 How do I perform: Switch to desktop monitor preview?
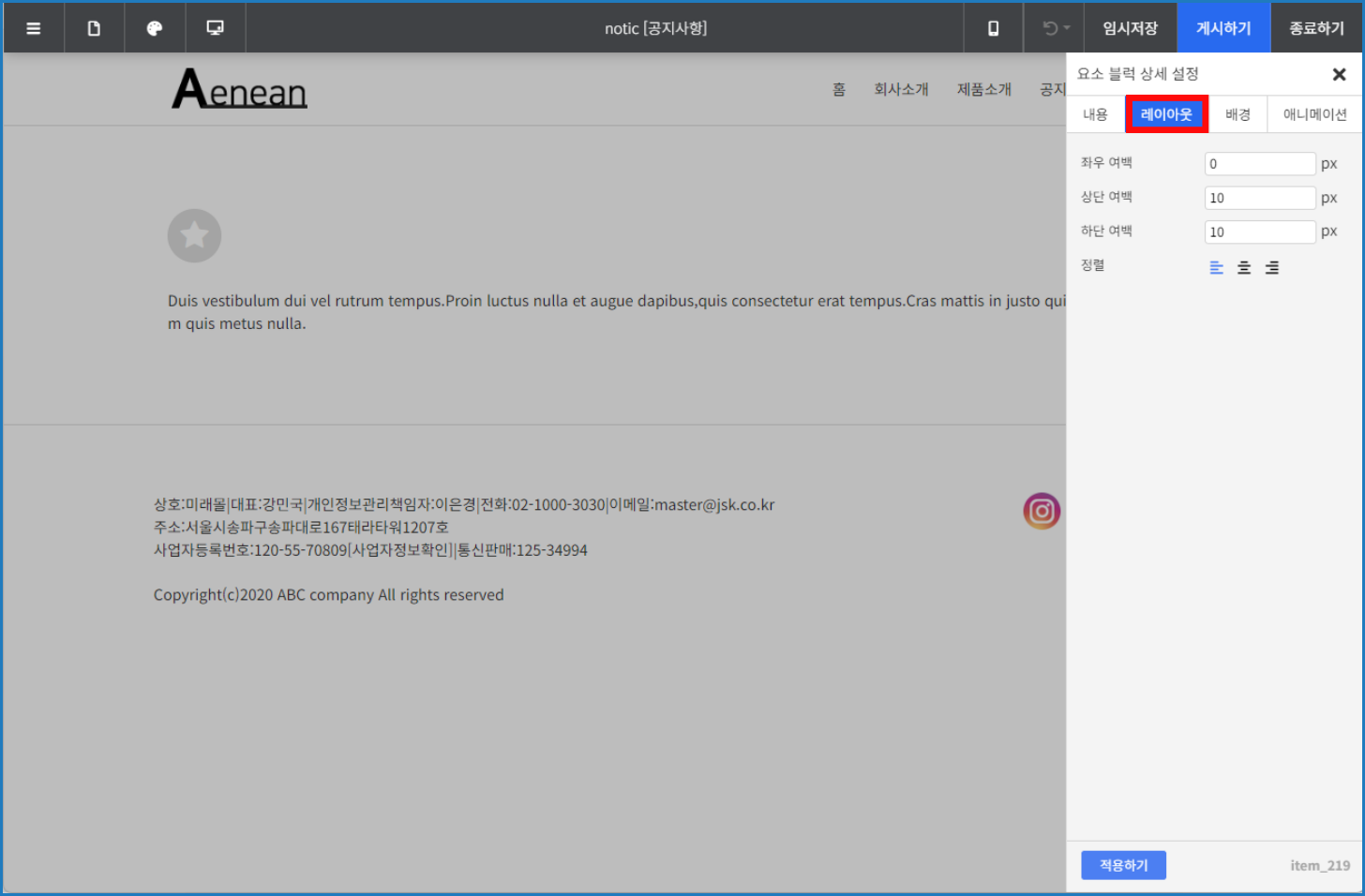pyautogui.click(x=215, y=28)
